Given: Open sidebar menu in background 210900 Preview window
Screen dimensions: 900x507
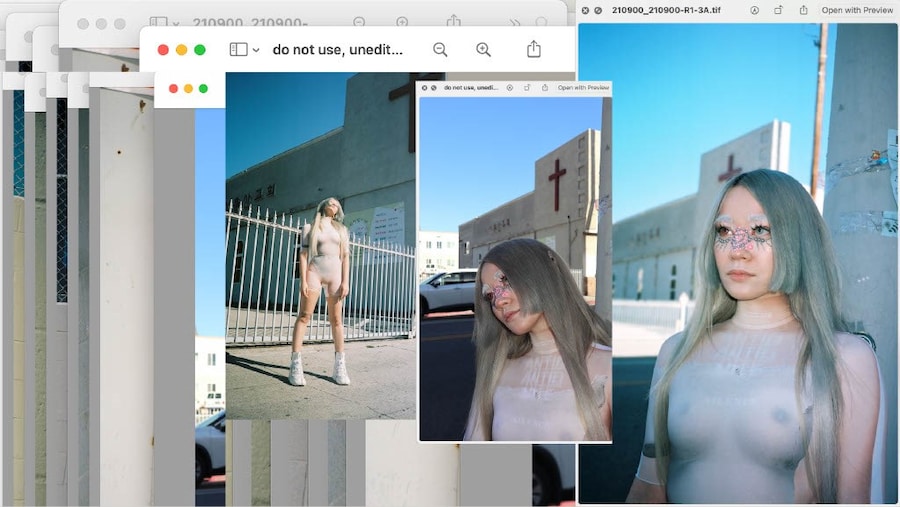Looking at the screenshot, I should (164, 22).
